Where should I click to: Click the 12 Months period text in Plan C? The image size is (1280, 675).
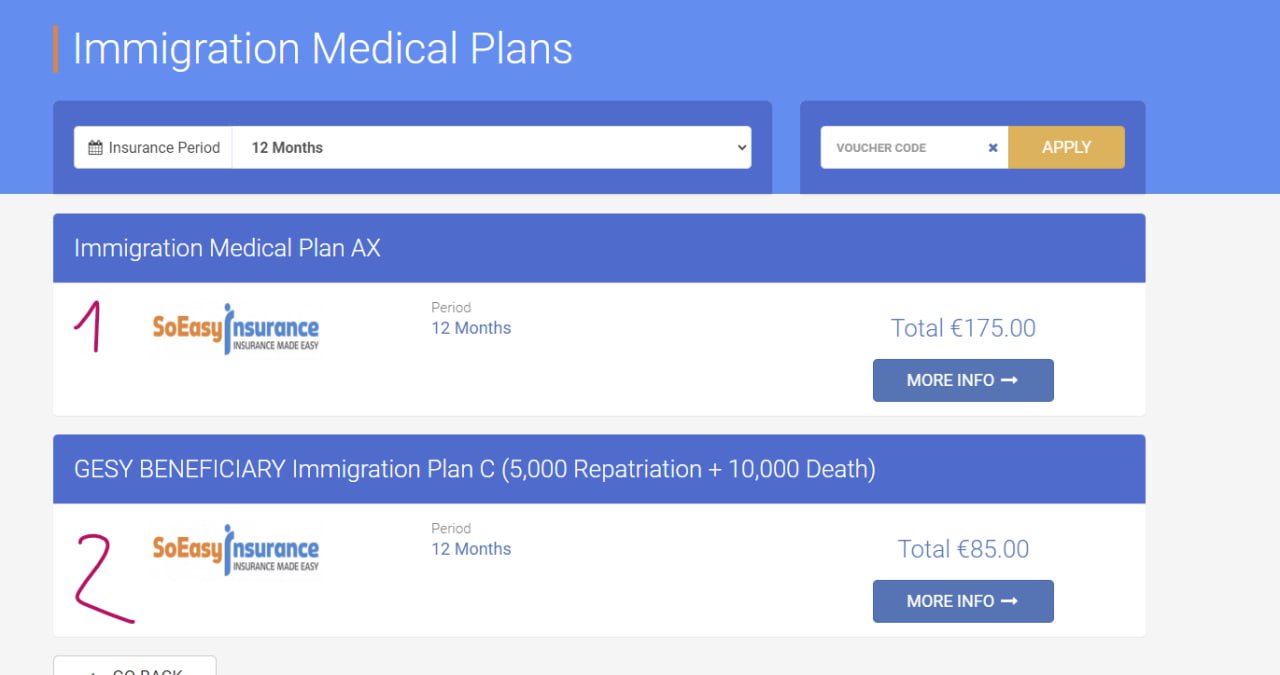(471, 549)
